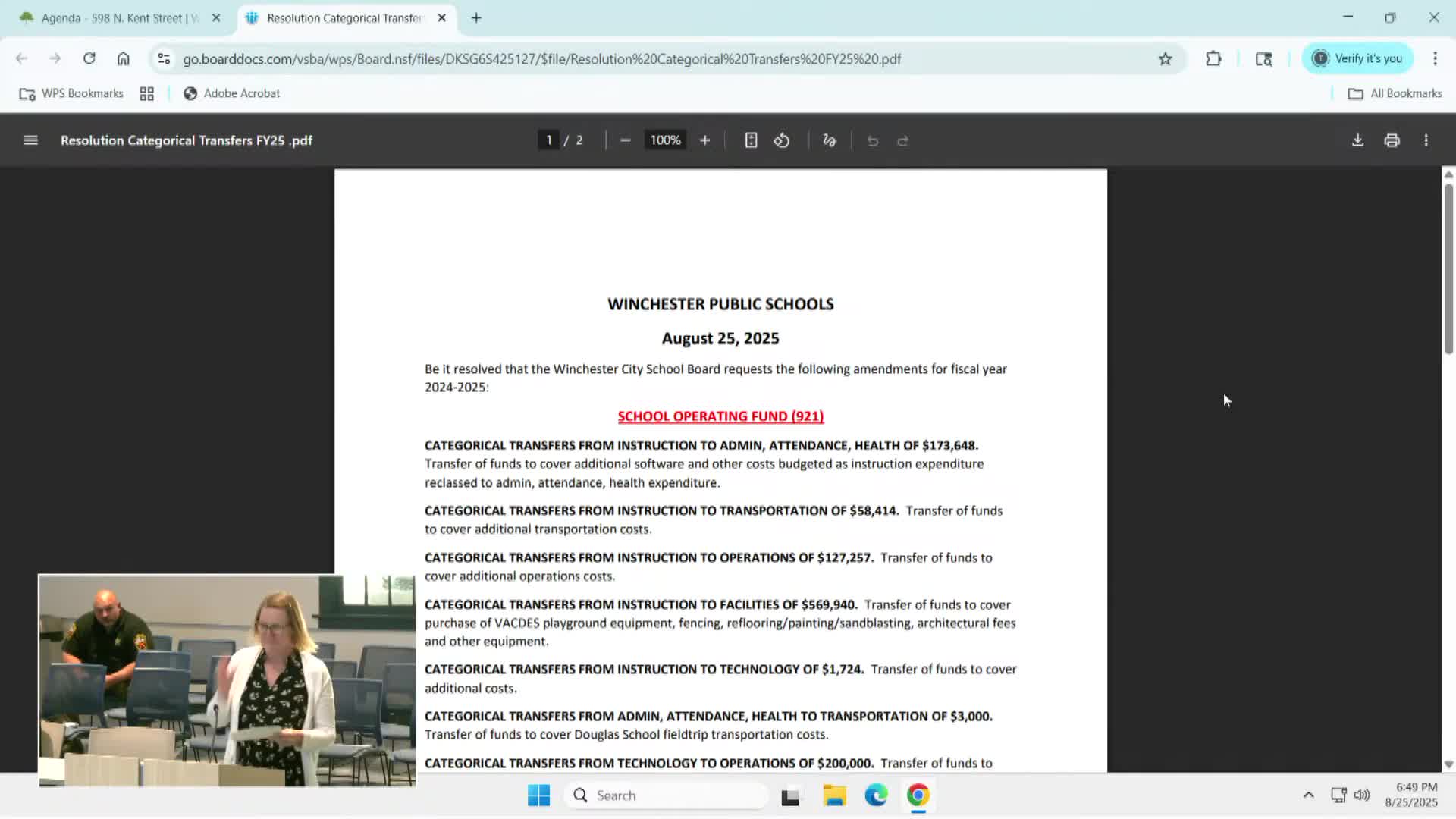Screen dimensions: 1456x819
Task: Toggle the PDF sidebar menu
Action: [x=30, y=140]
